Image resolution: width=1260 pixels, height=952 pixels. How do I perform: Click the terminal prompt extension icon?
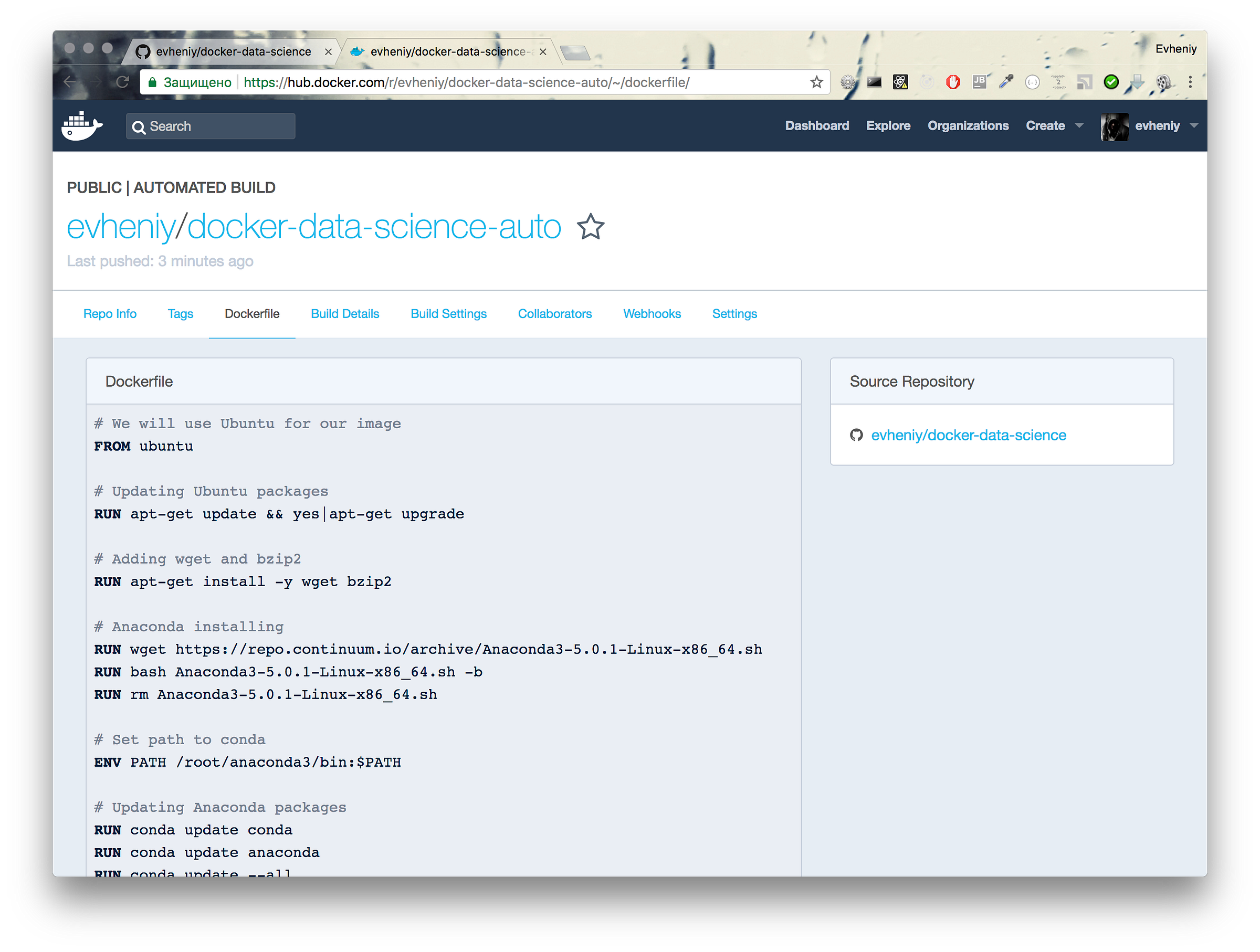click(x=874, y=82)
